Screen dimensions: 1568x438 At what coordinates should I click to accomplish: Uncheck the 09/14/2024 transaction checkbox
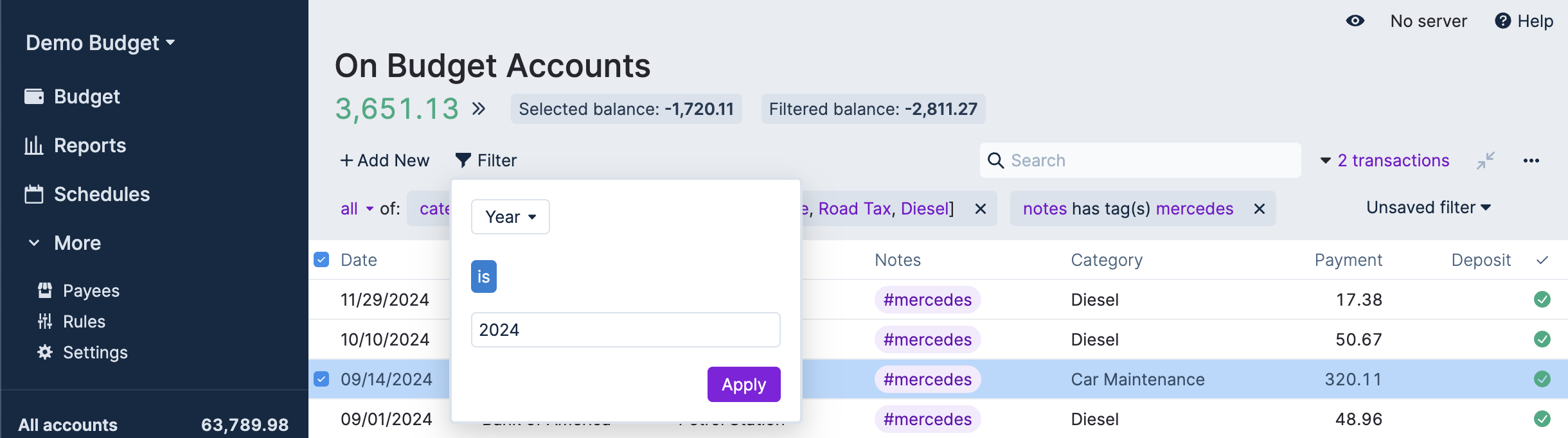click(x=321, y=379)
